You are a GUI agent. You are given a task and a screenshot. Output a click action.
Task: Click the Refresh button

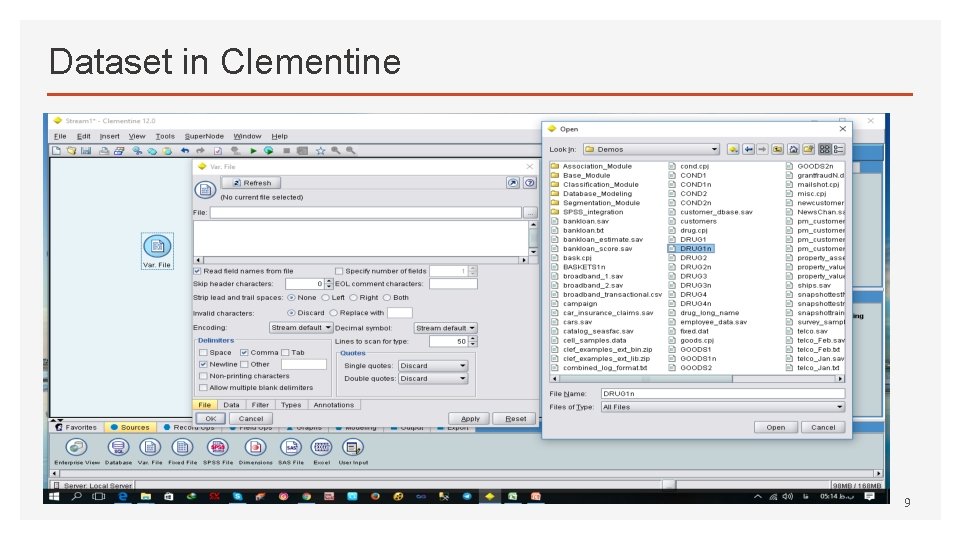[x=252, y=183]
